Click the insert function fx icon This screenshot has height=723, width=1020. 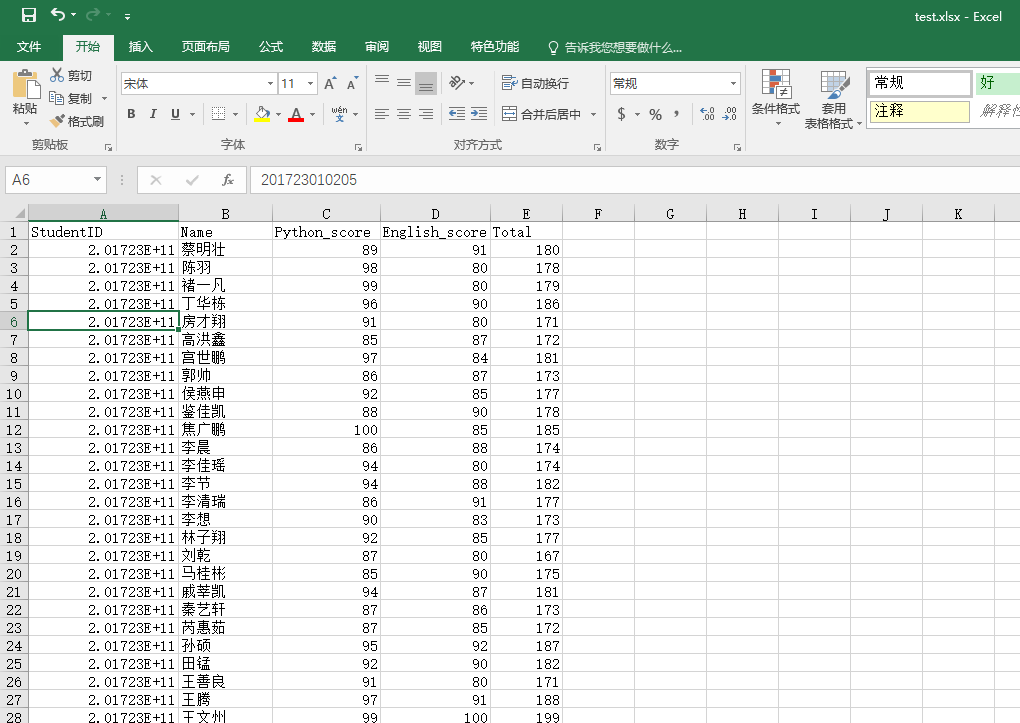[x=228, y=180]
